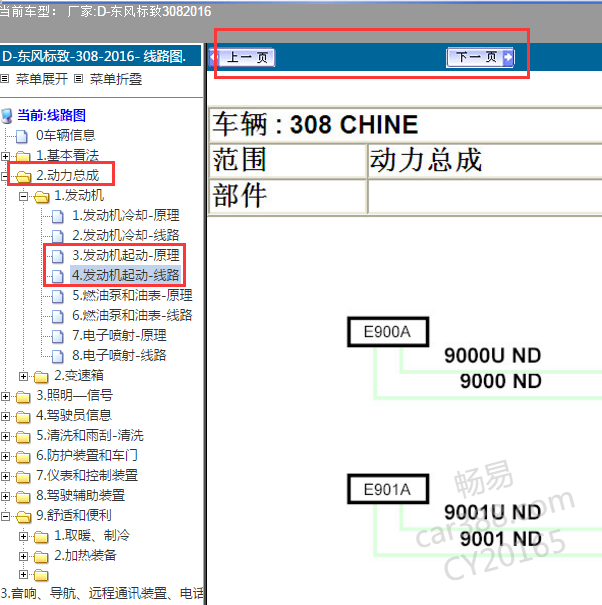602x605 pixels.
Task: Click 菜单折叠 to collapse all menus
Action: click(x=116, y=79)
